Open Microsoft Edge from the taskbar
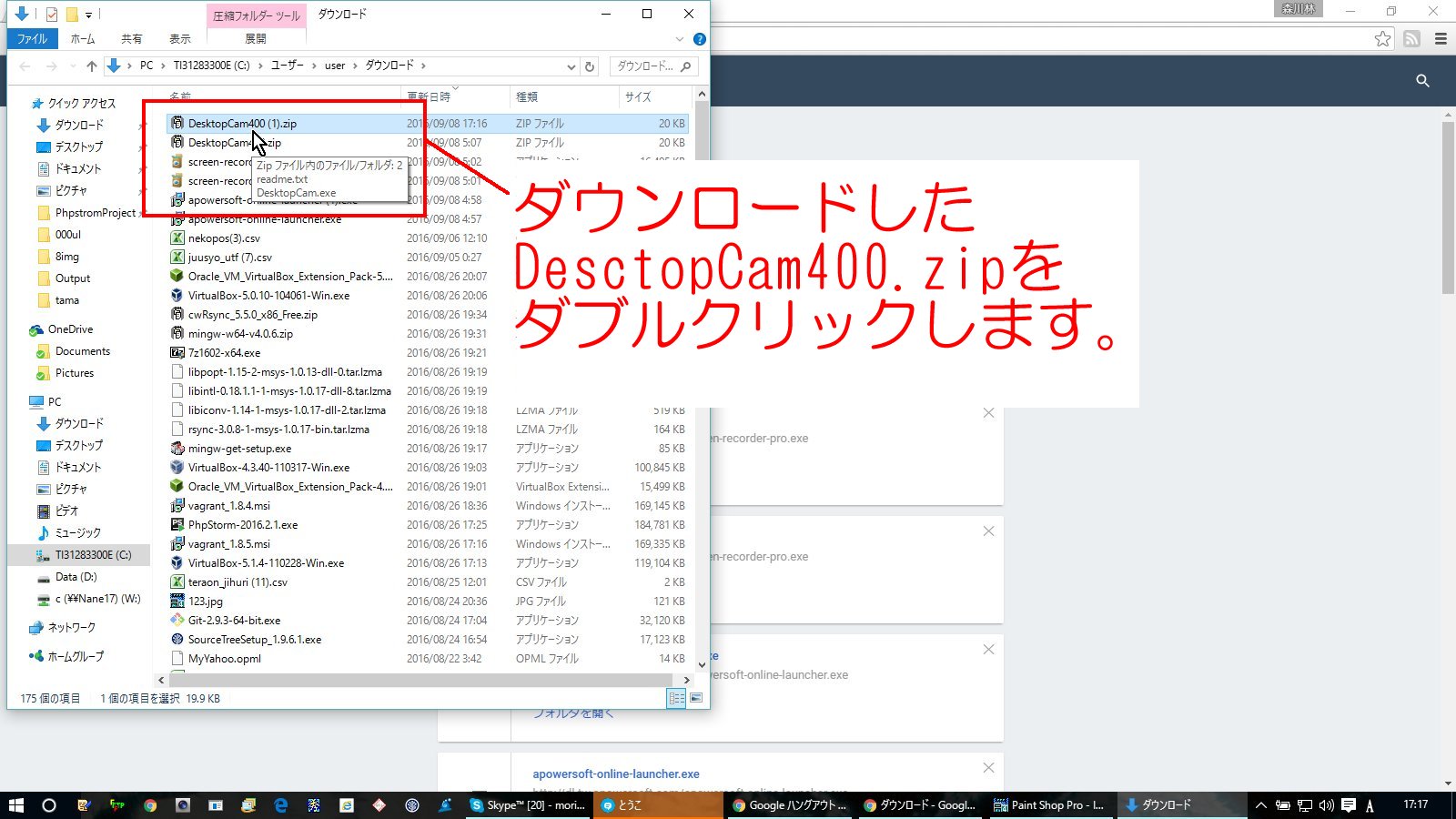 [281, 805]
